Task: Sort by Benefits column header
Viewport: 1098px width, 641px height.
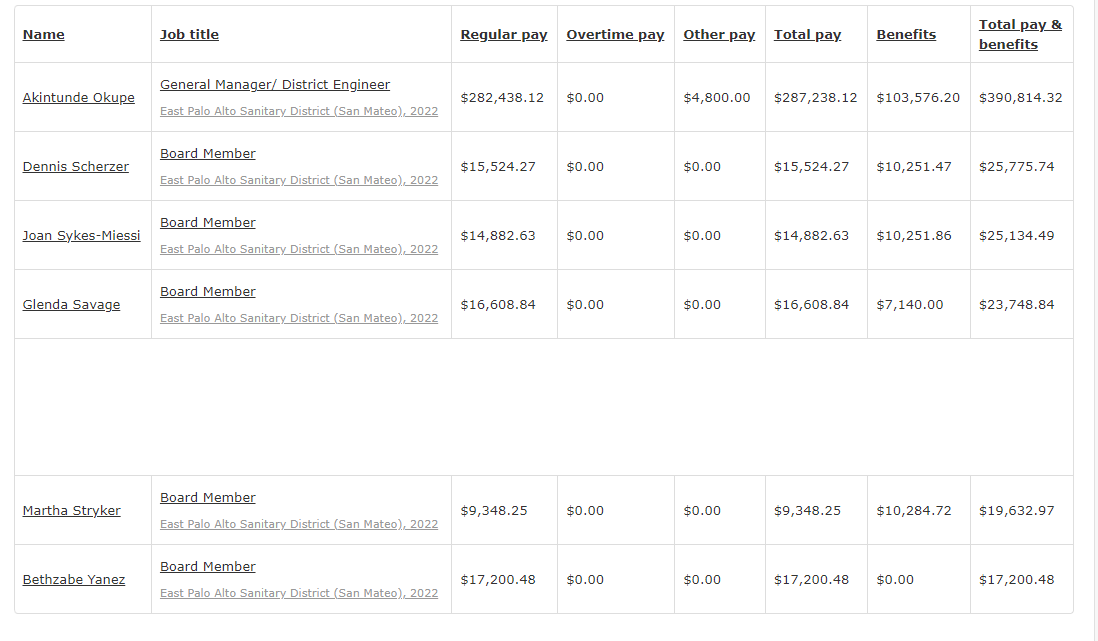Action: 906,34
